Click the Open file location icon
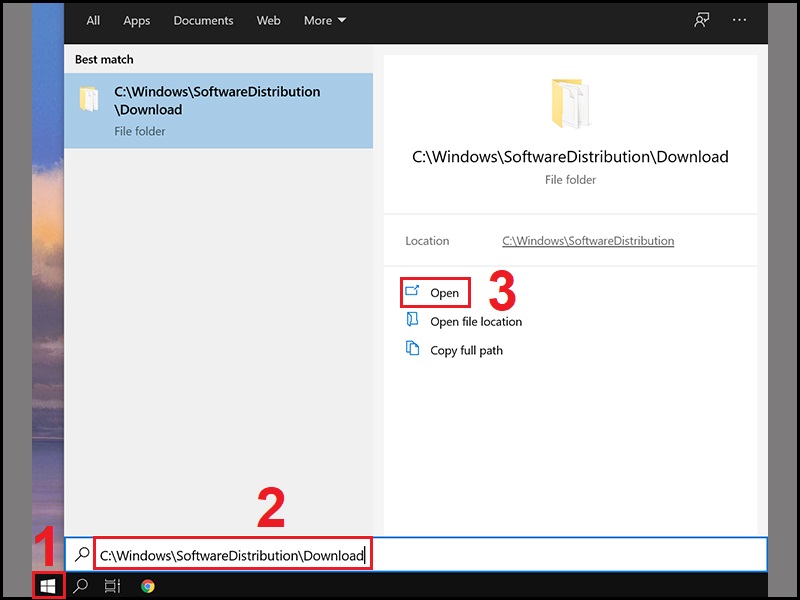This screenshot has width=800, height=600. (412, 320)
